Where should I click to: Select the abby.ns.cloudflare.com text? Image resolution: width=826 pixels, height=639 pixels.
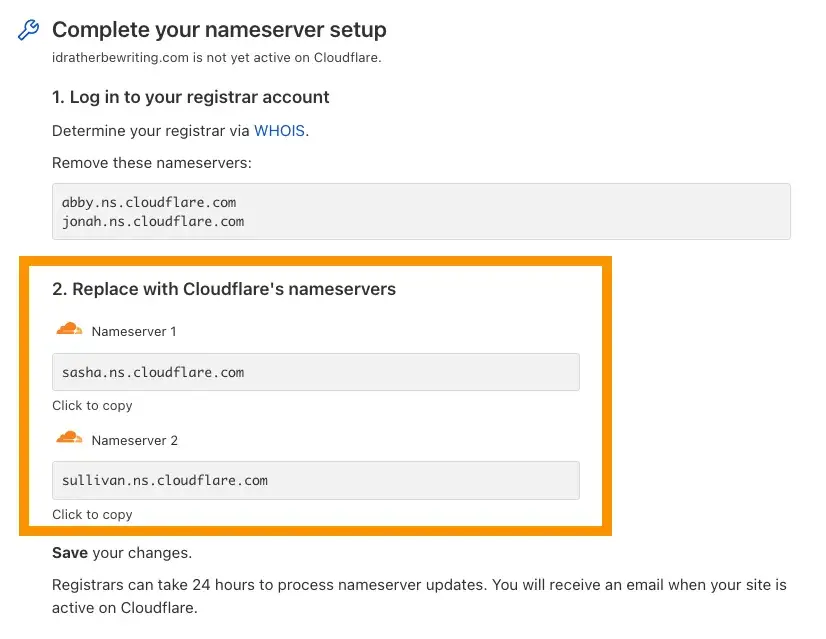pos(149,202)
